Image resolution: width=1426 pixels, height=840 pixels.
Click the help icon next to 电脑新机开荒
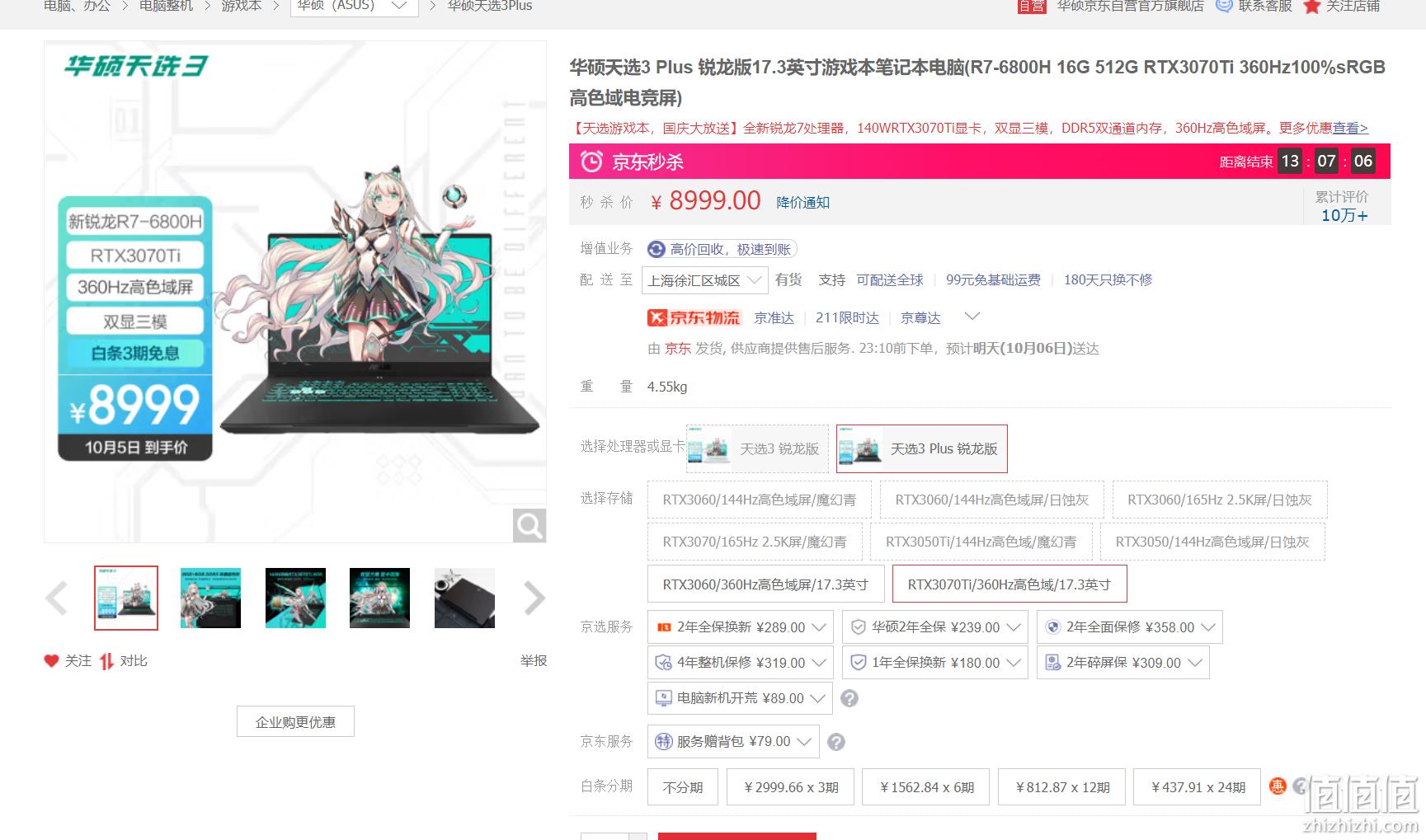point(849,699)
